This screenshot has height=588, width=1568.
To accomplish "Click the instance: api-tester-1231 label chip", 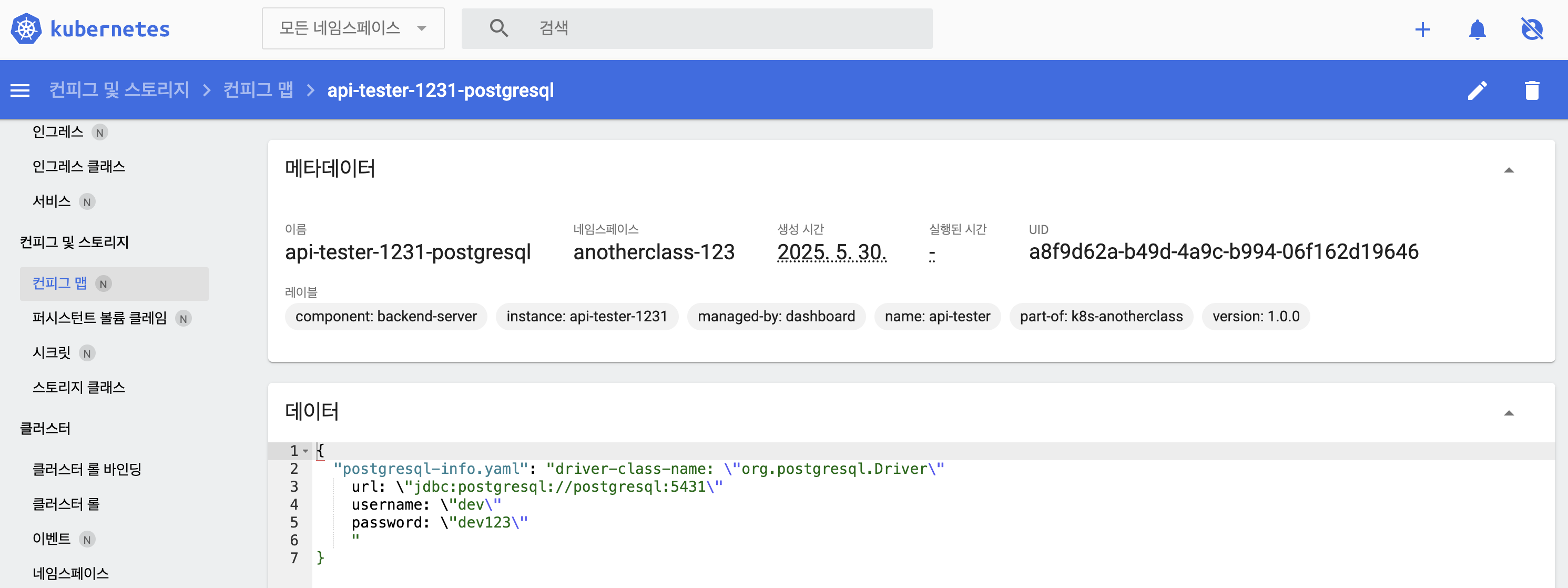I will (587, 317).
